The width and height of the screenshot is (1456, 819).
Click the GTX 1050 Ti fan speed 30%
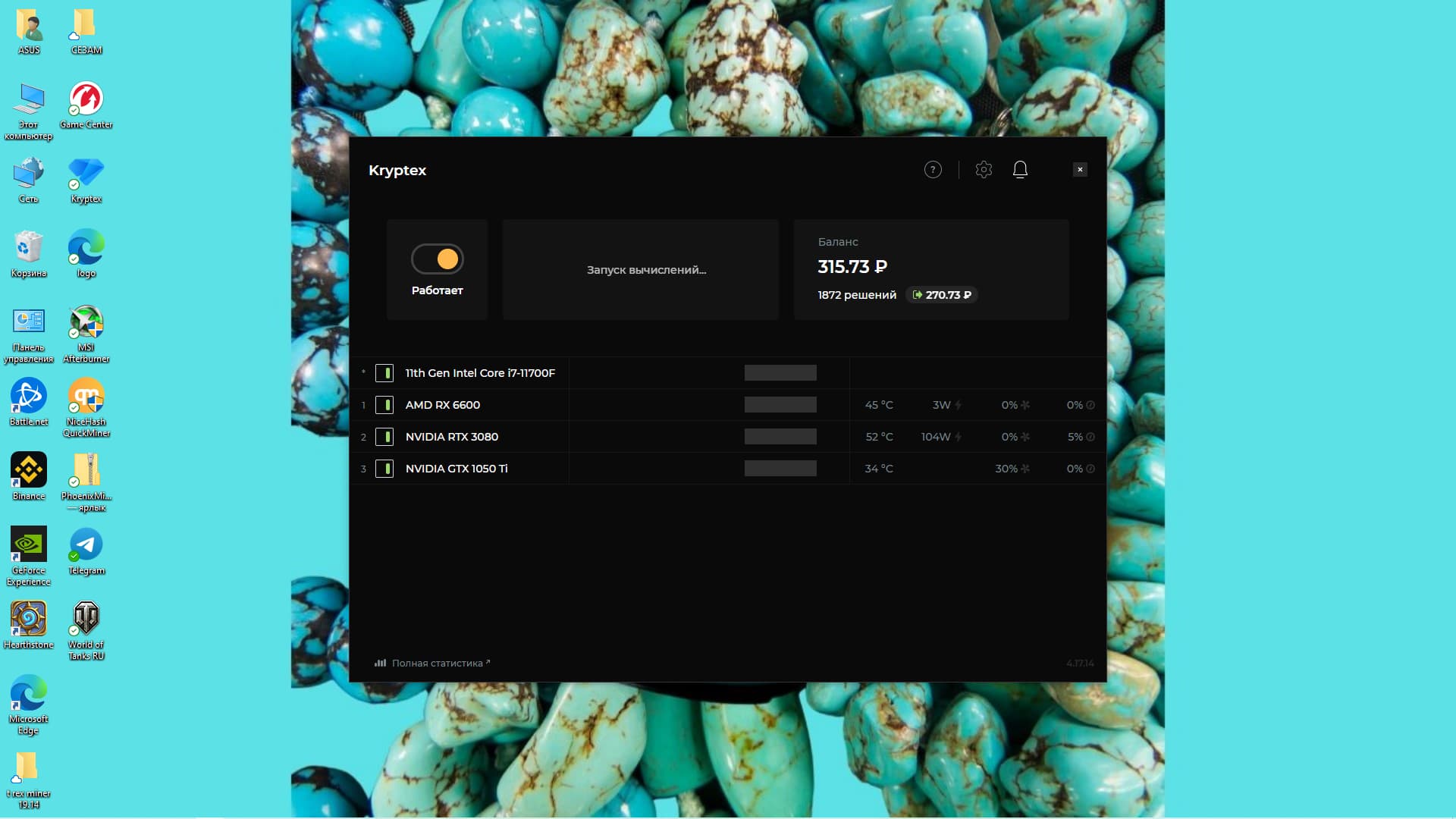[1006, 469]
